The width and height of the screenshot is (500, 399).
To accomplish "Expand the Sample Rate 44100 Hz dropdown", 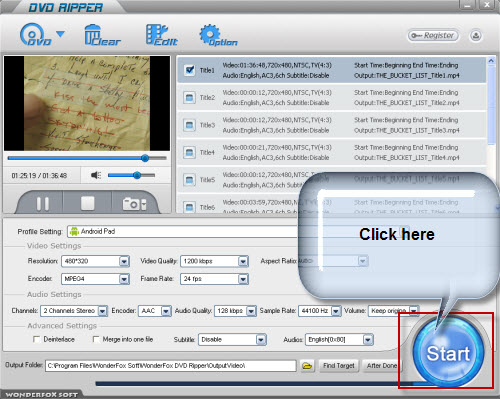I will coord(336,311).
